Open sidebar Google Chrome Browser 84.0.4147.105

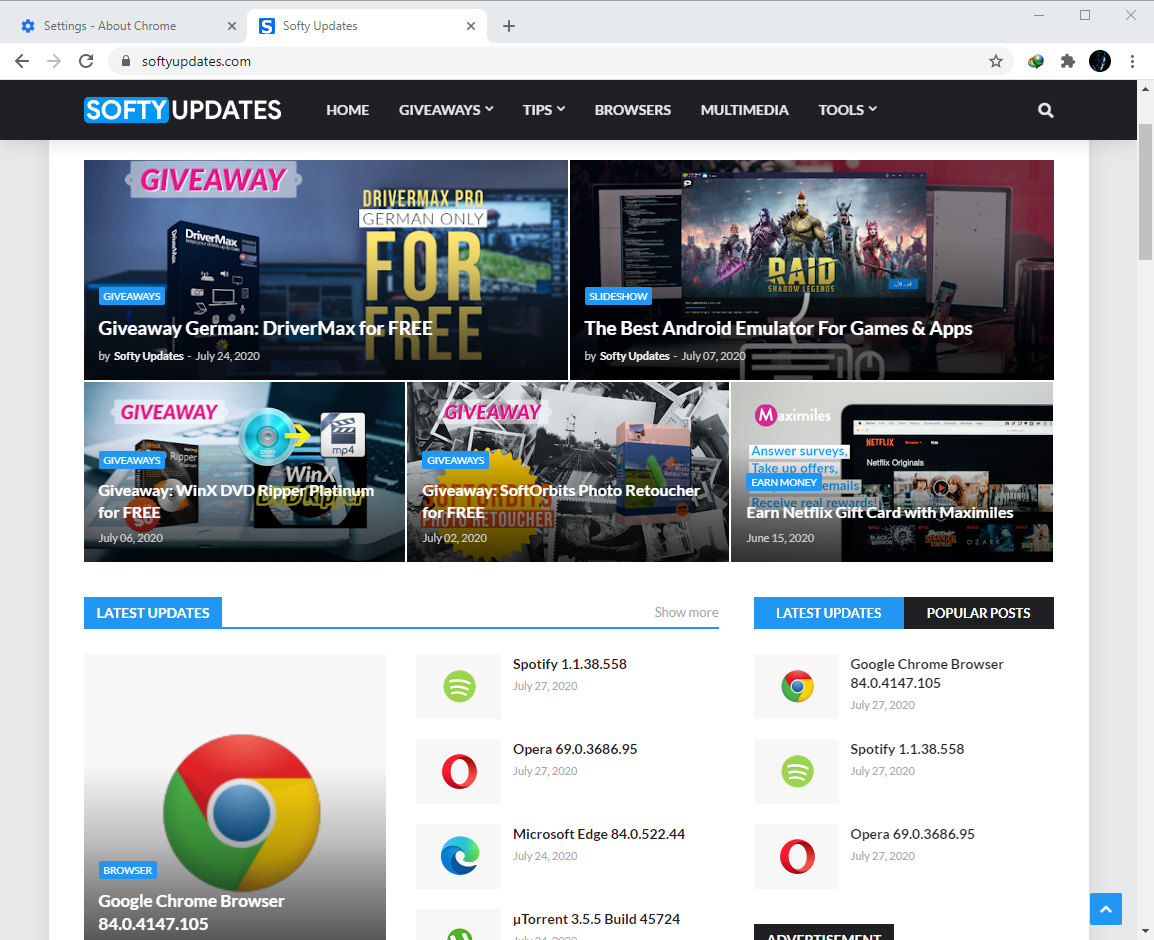click(927, 674)
